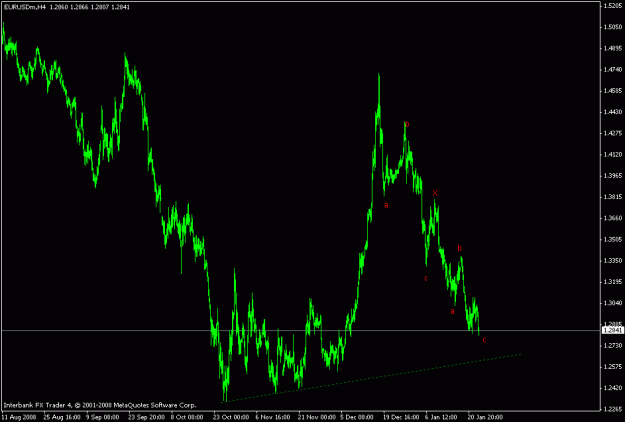This screenshot has width=625, height=422.
Task: Click the 23 Sep 20:00 time label
Action: click(x=146, y=417)
